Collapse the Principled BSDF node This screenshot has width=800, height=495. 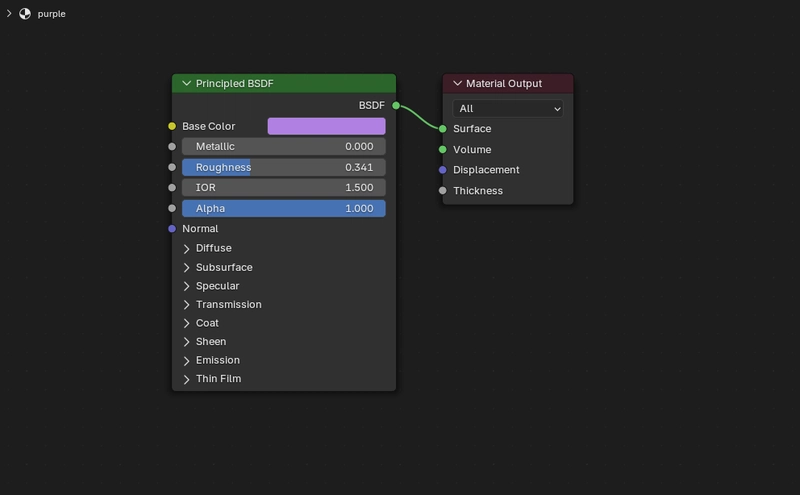[186, 83]
